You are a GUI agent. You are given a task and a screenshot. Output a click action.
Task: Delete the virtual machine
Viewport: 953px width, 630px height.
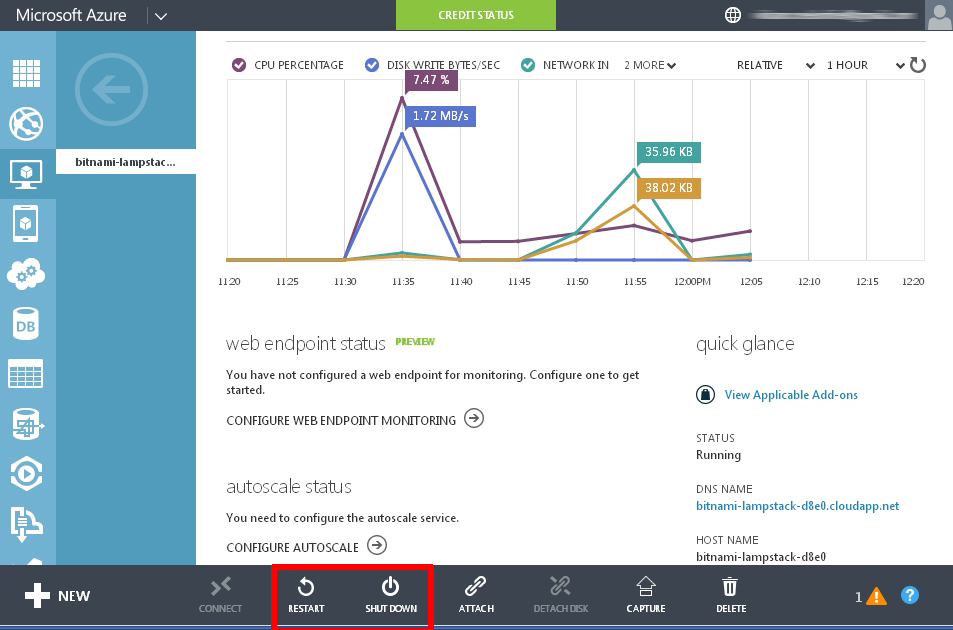pyautogui.click(x=731, y=595)
